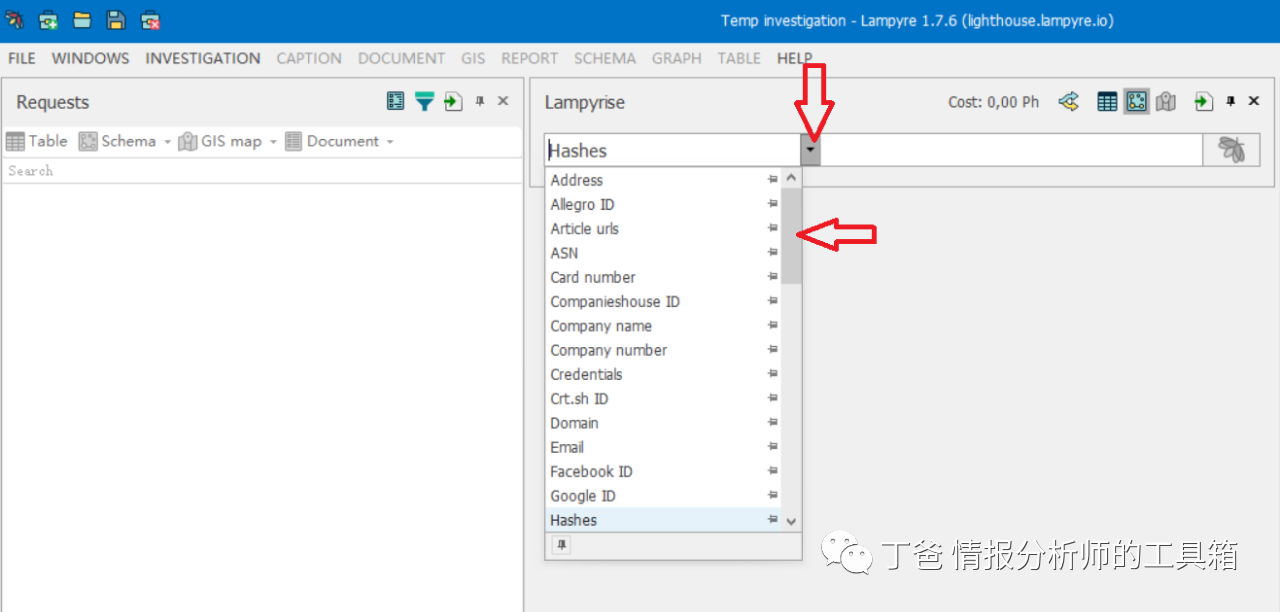Open the GRAPH menu
The height and width of the screenshot is (612, 1280).
click(677, 58)
